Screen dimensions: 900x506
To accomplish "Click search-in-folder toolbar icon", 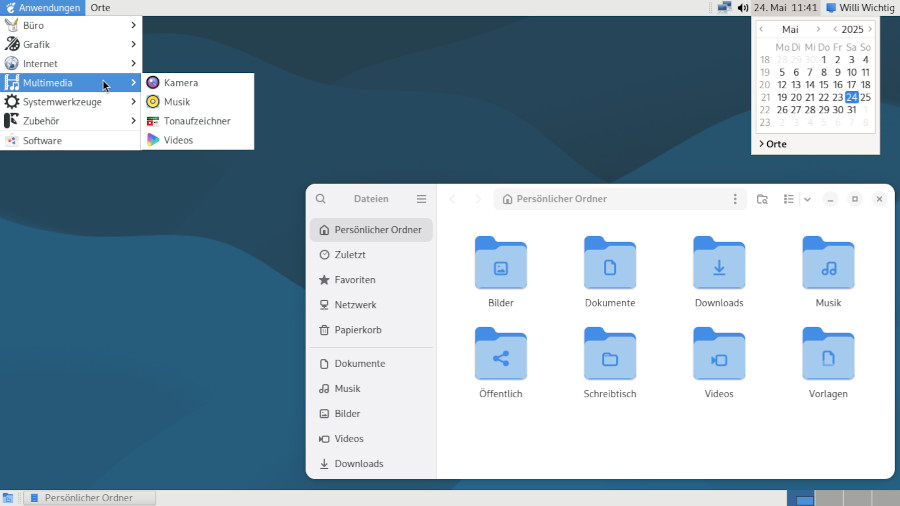I will point(762,199).
